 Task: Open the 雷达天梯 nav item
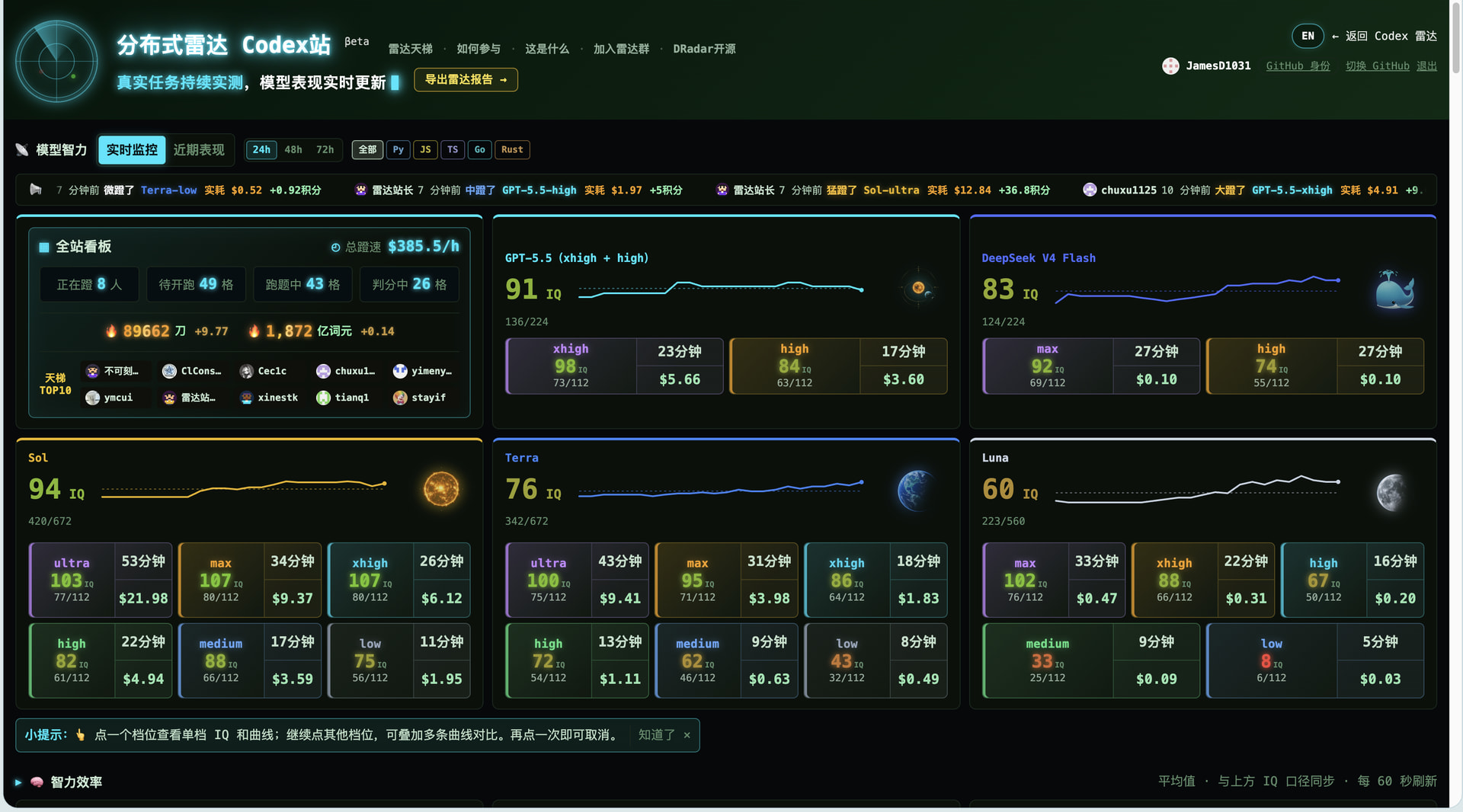pos(410,49)
